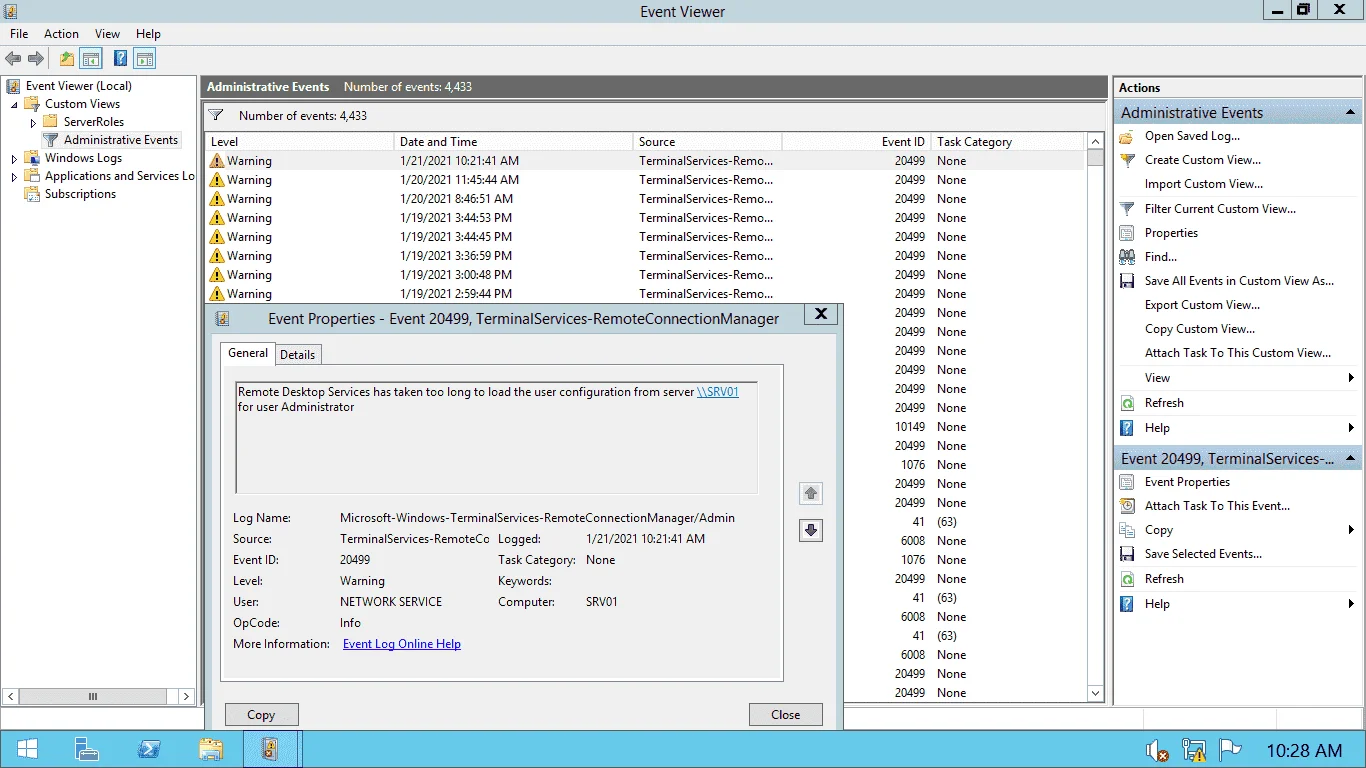
Task: Click the Close button in the Event Properties dialog
Action: coord(786,715)
